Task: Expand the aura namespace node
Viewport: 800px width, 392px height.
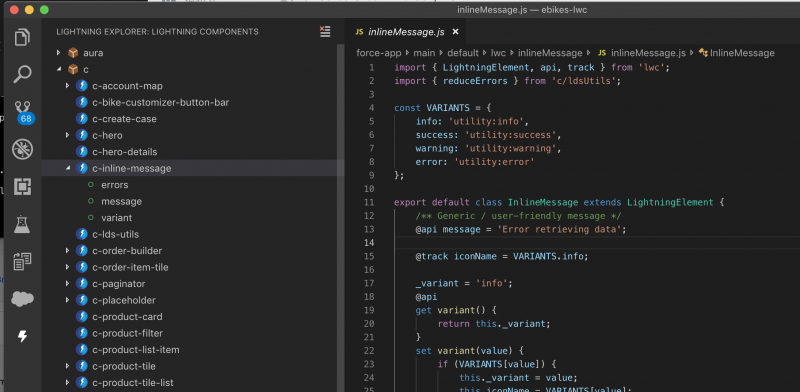Action: [58, 53]
